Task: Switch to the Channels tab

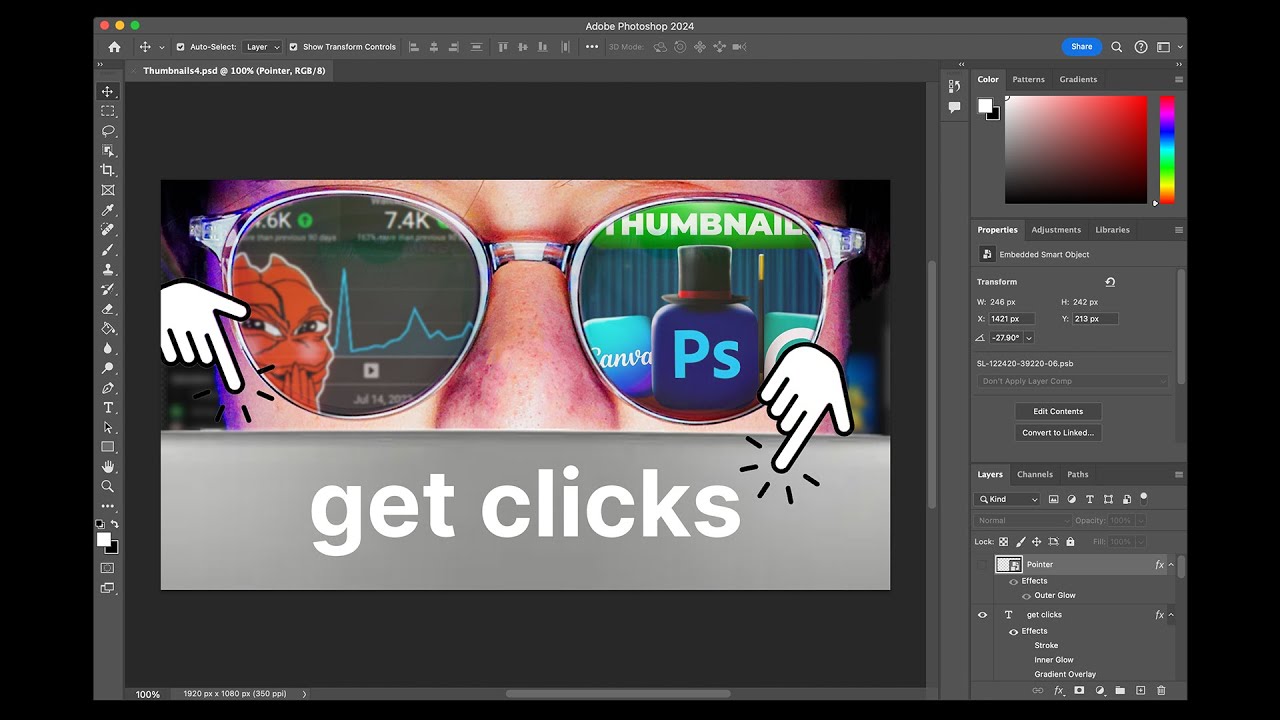Action: click(1035, 475)
